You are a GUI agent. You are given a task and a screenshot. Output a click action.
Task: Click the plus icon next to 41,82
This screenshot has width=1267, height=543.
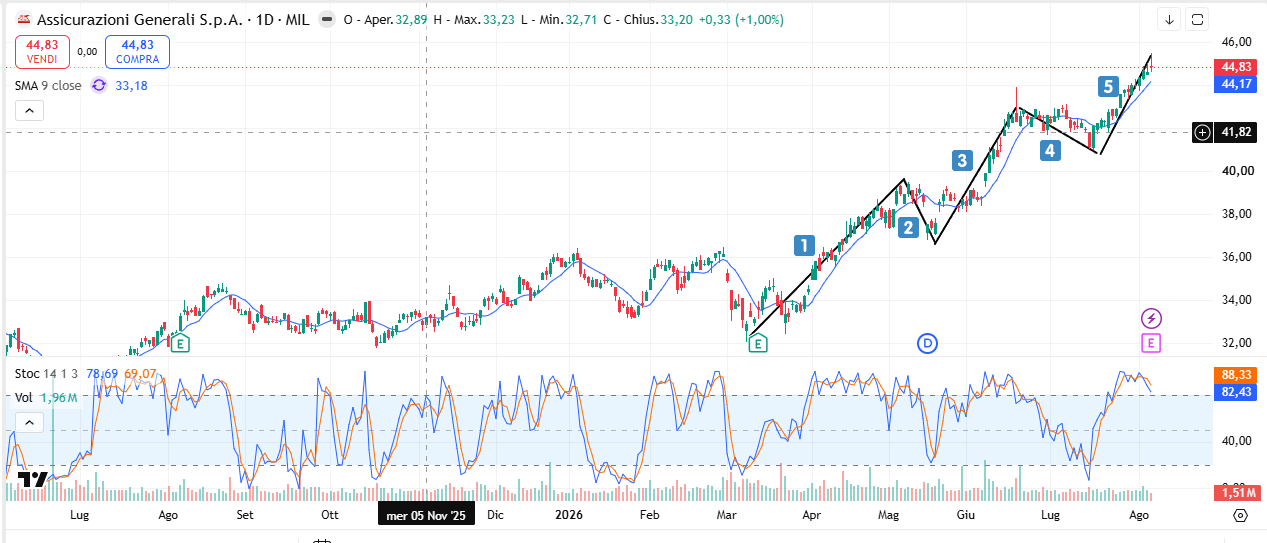pyautogui.click(x=1202, y=132)
